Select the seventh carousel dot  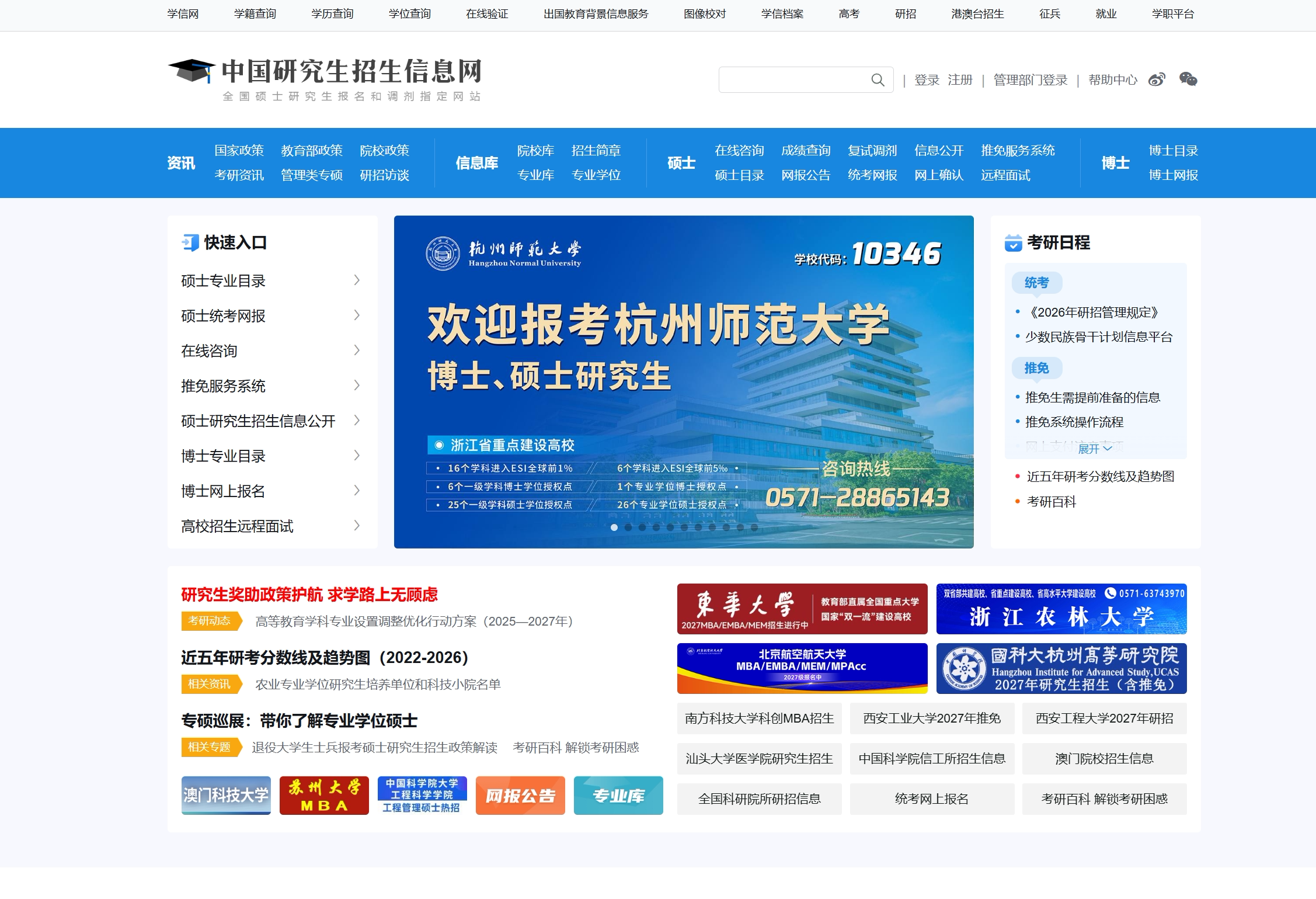[698, 527]
